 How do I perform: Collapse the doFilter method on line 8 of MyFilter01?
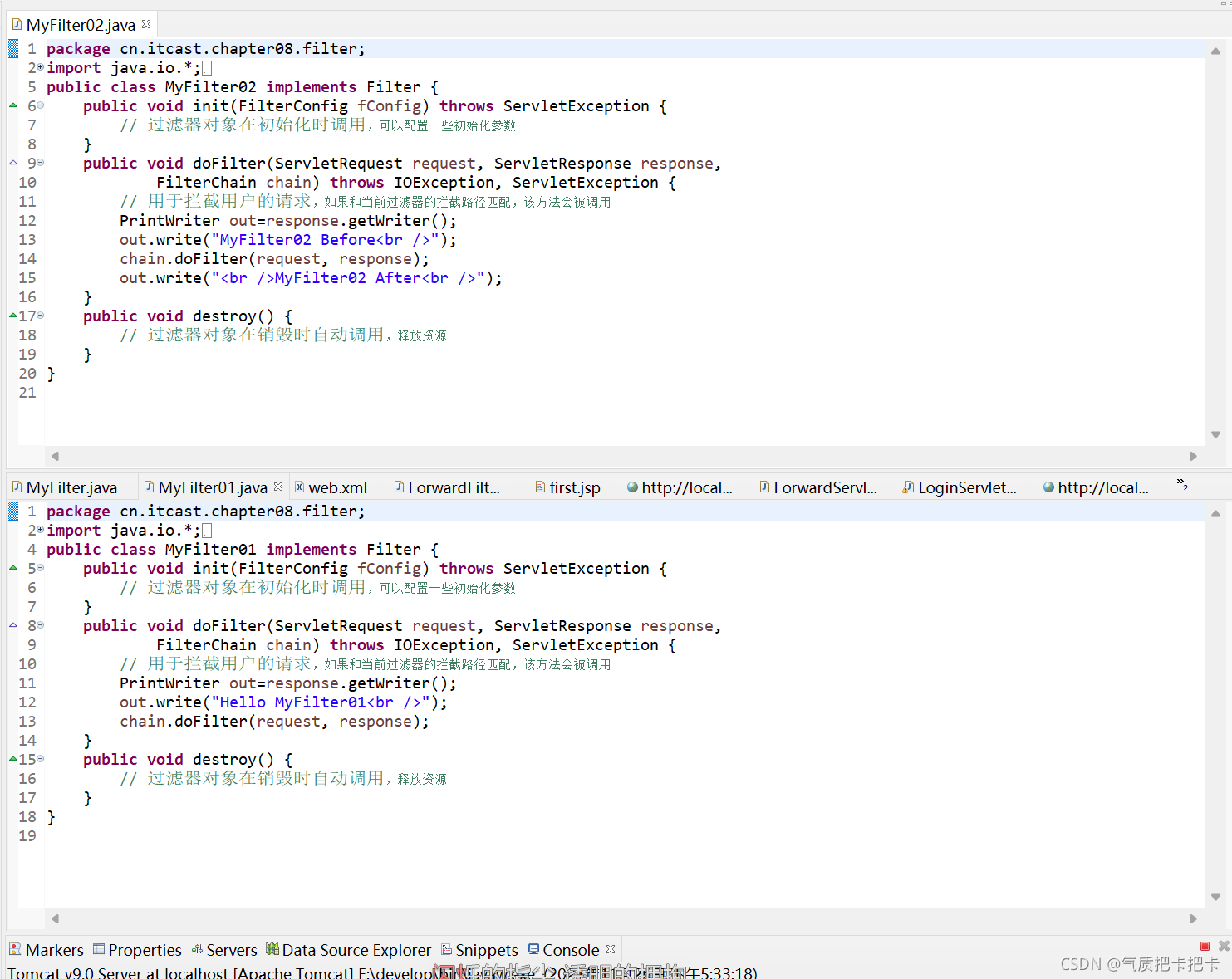click(x=41, y=625)
